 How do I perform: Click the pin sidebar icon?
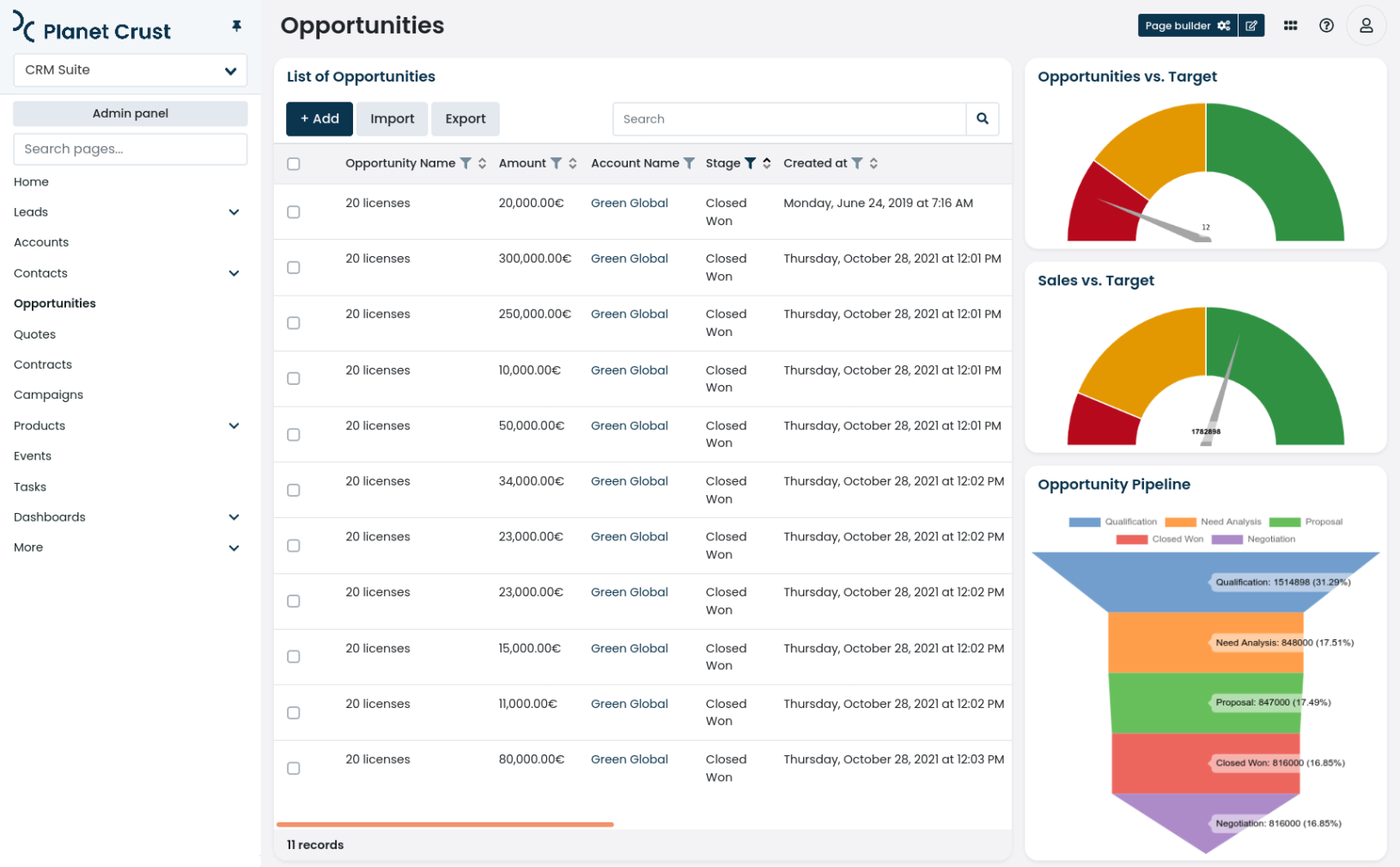tap(236, 27)
